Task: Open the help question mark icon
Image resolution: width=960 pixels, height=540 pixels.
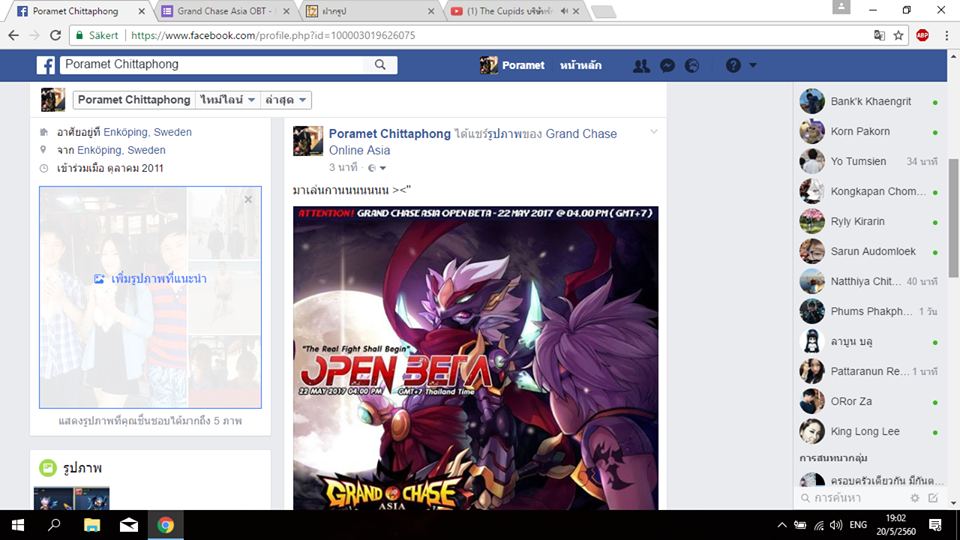Action: click(x=733, y=65)
